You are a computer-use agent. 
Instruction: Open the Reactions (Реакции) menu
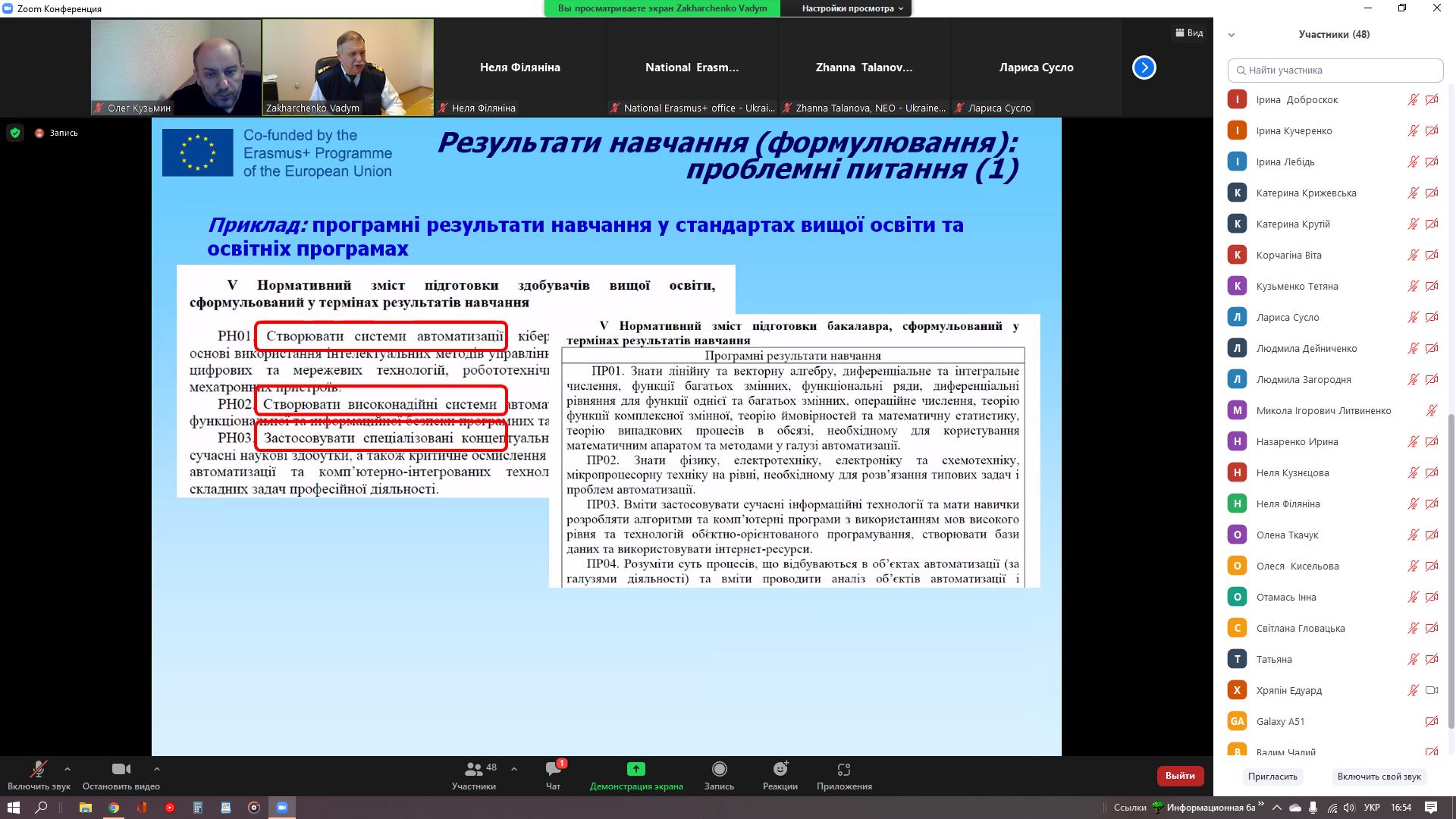point(780,770)
